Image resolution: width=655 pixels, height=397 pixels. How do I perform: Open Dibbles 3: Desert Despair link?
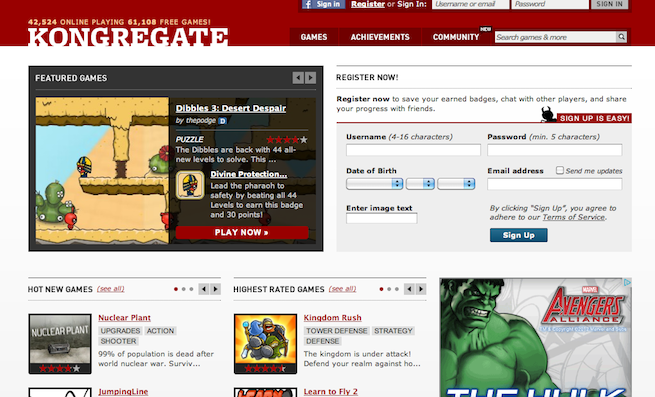231,108
